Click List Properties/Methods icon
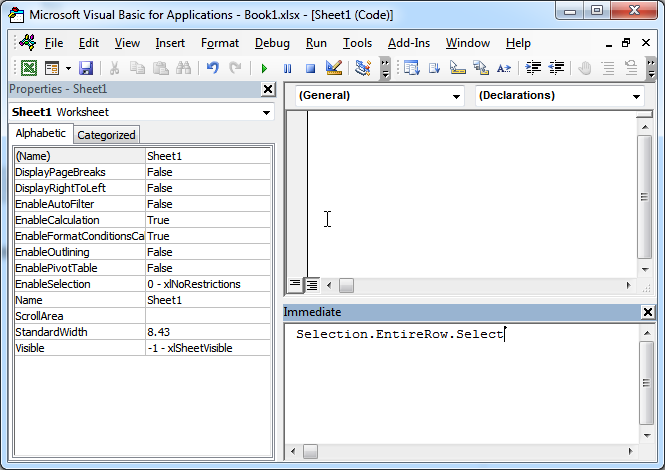 [x=411, y=68]
